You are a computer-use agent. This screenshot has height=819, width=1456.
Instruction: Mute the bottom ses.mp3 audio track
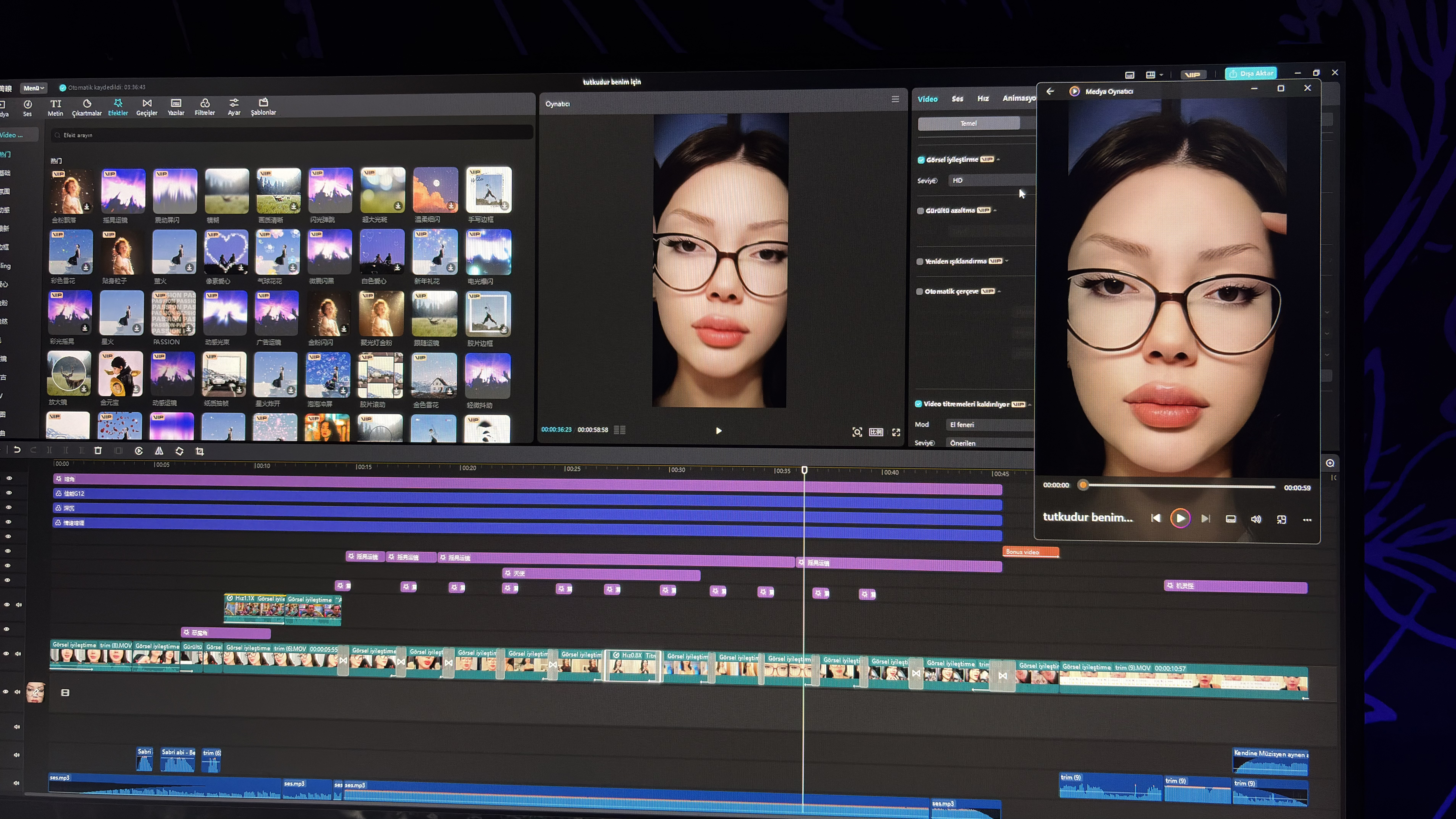(x=16, y=783)
